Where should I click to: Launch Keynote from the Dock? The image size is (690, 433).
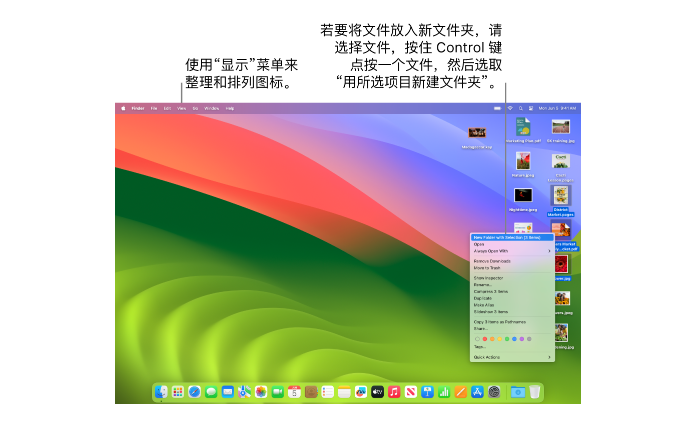[427, 392]
